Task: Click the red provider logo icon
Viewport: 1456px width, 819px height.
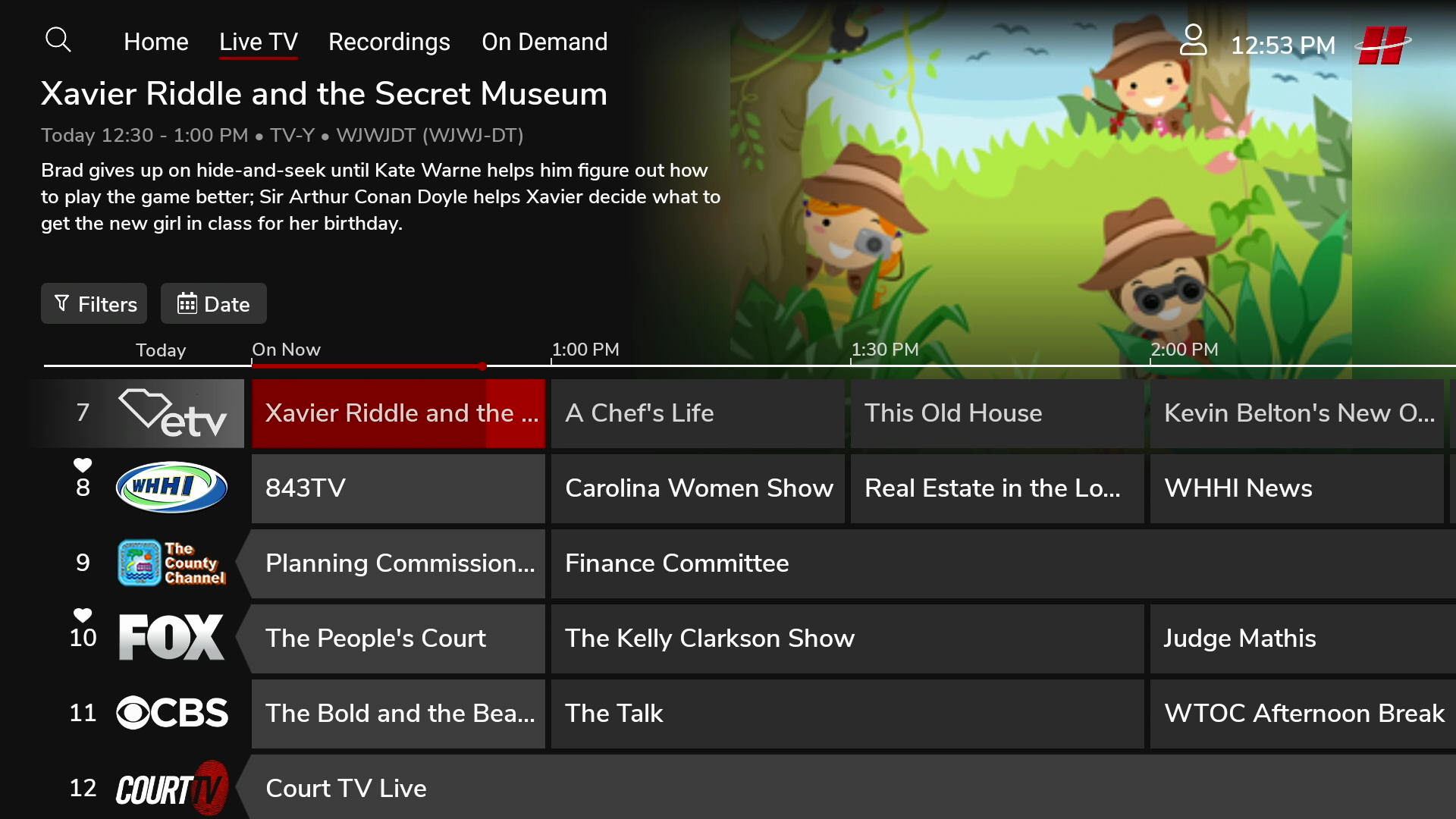Action: (1383, 45)
